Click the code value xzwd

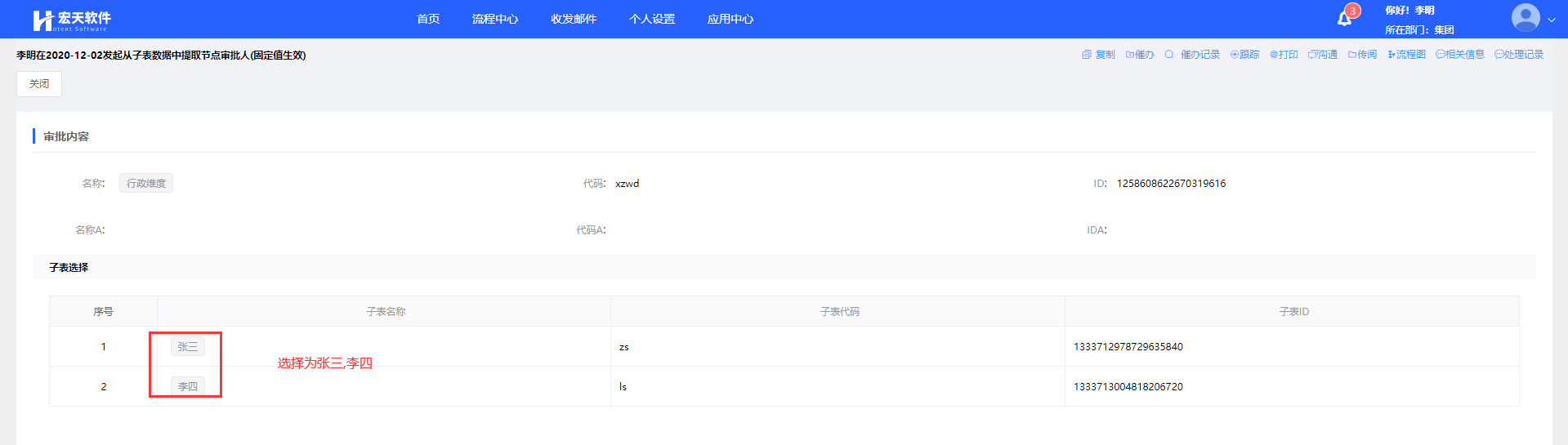628,184
